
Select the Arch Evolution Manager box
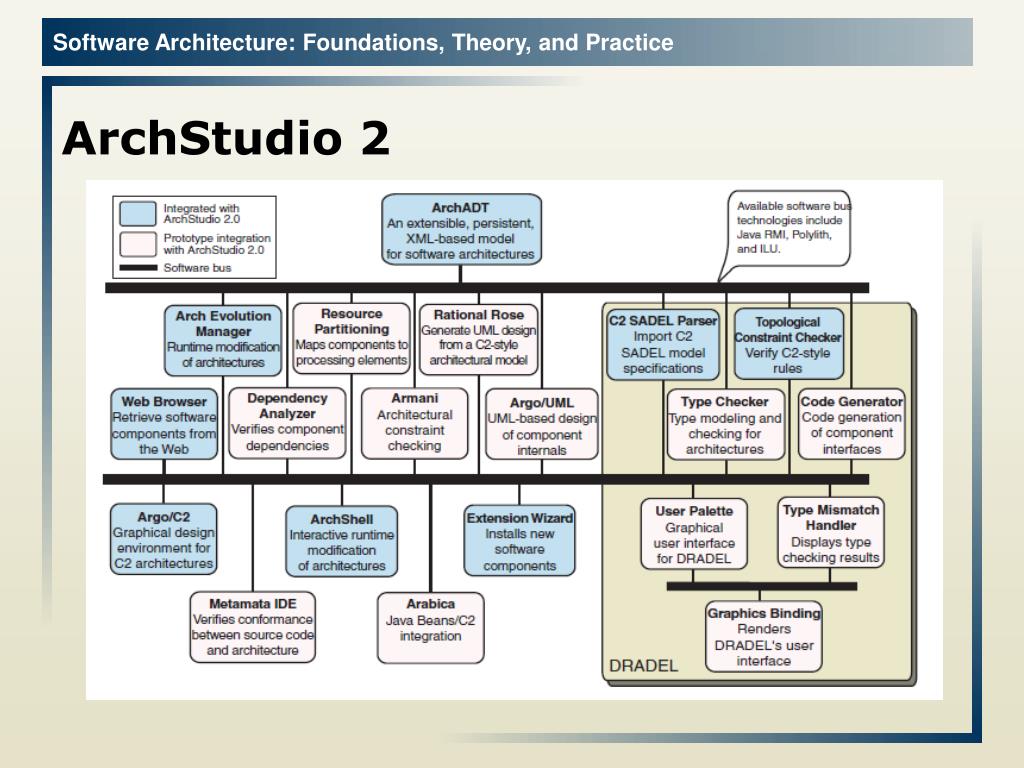pos(223,340)
